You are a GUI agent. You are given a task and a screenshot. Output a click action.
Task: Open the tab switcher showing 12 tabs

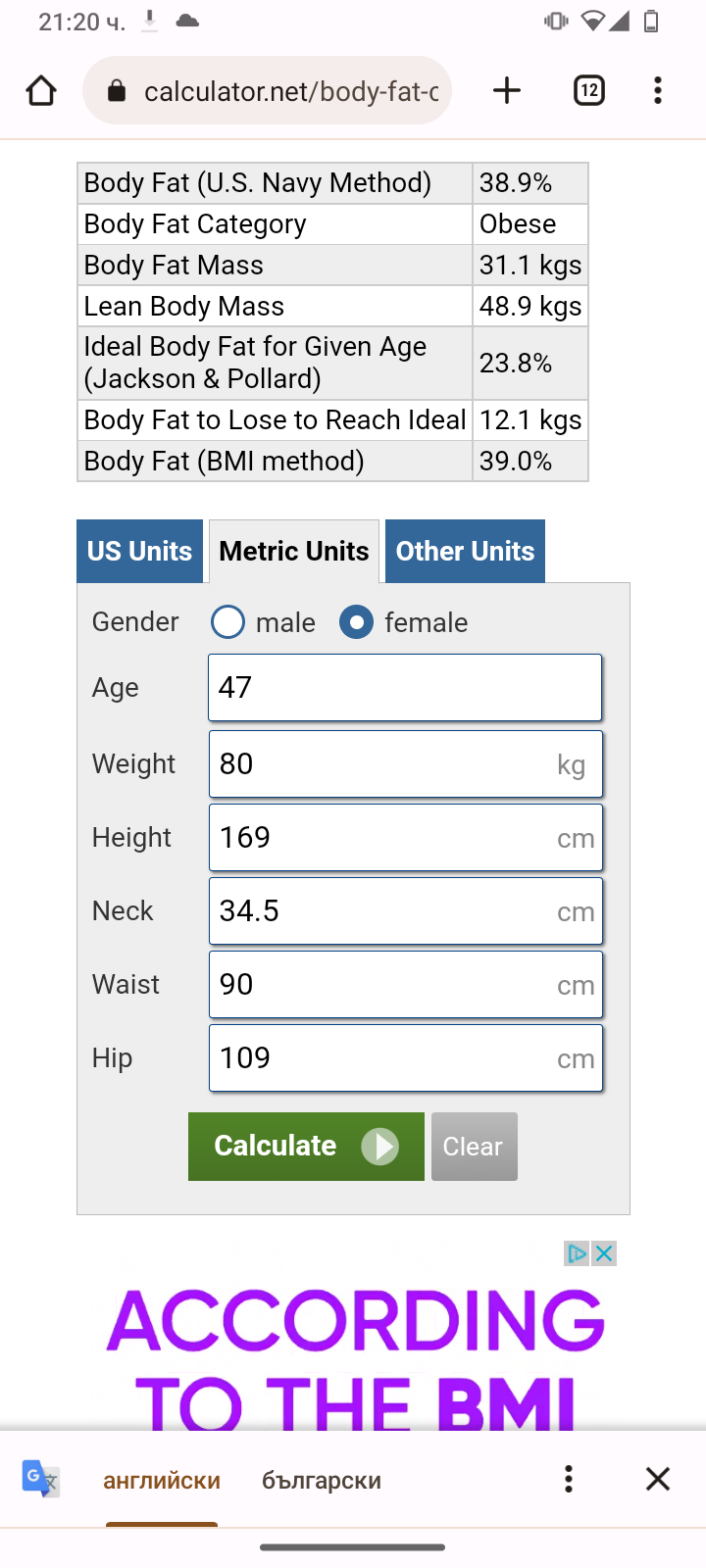click(588, 91)
